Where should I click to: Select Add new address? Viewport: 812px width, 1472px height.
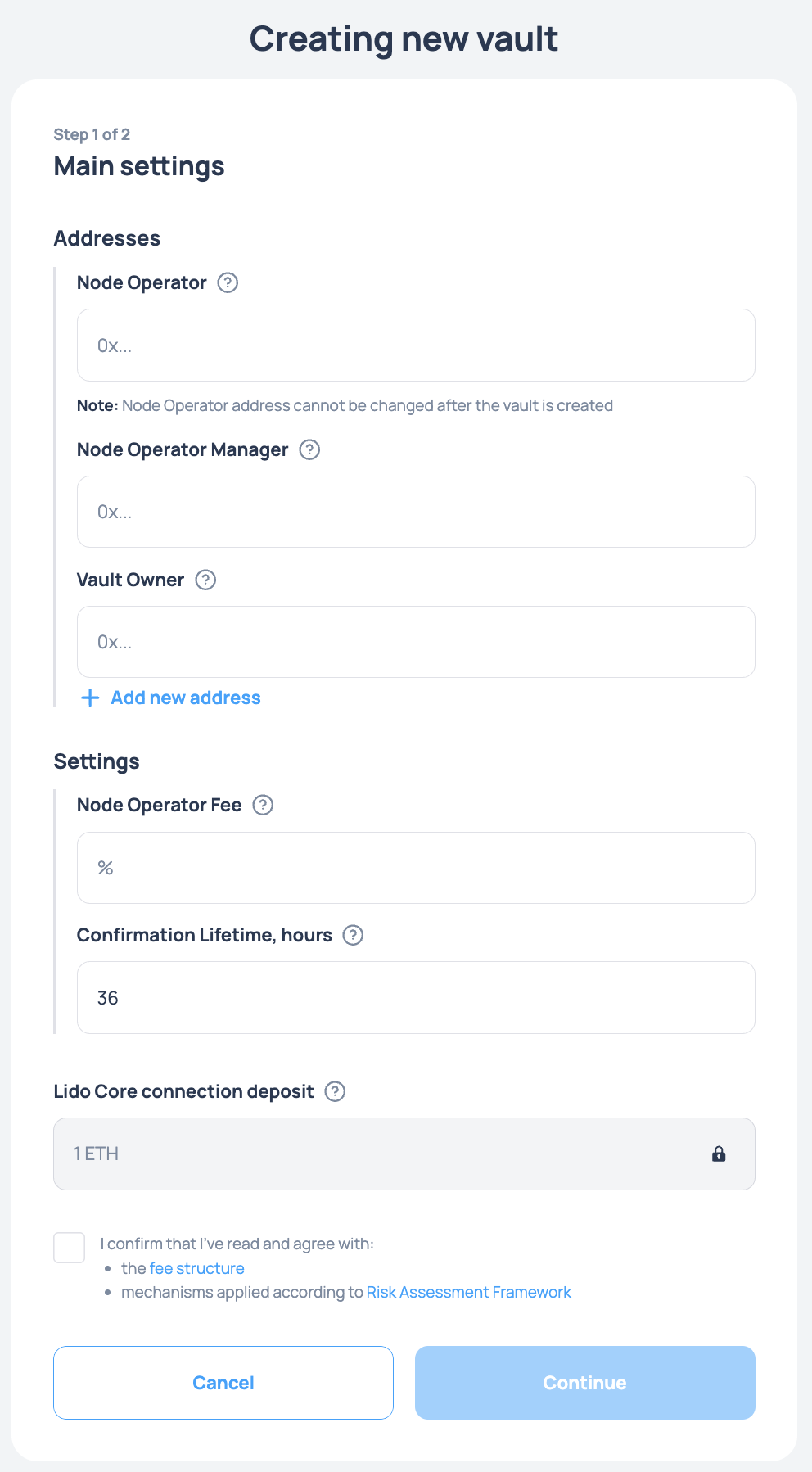point(185,698)
